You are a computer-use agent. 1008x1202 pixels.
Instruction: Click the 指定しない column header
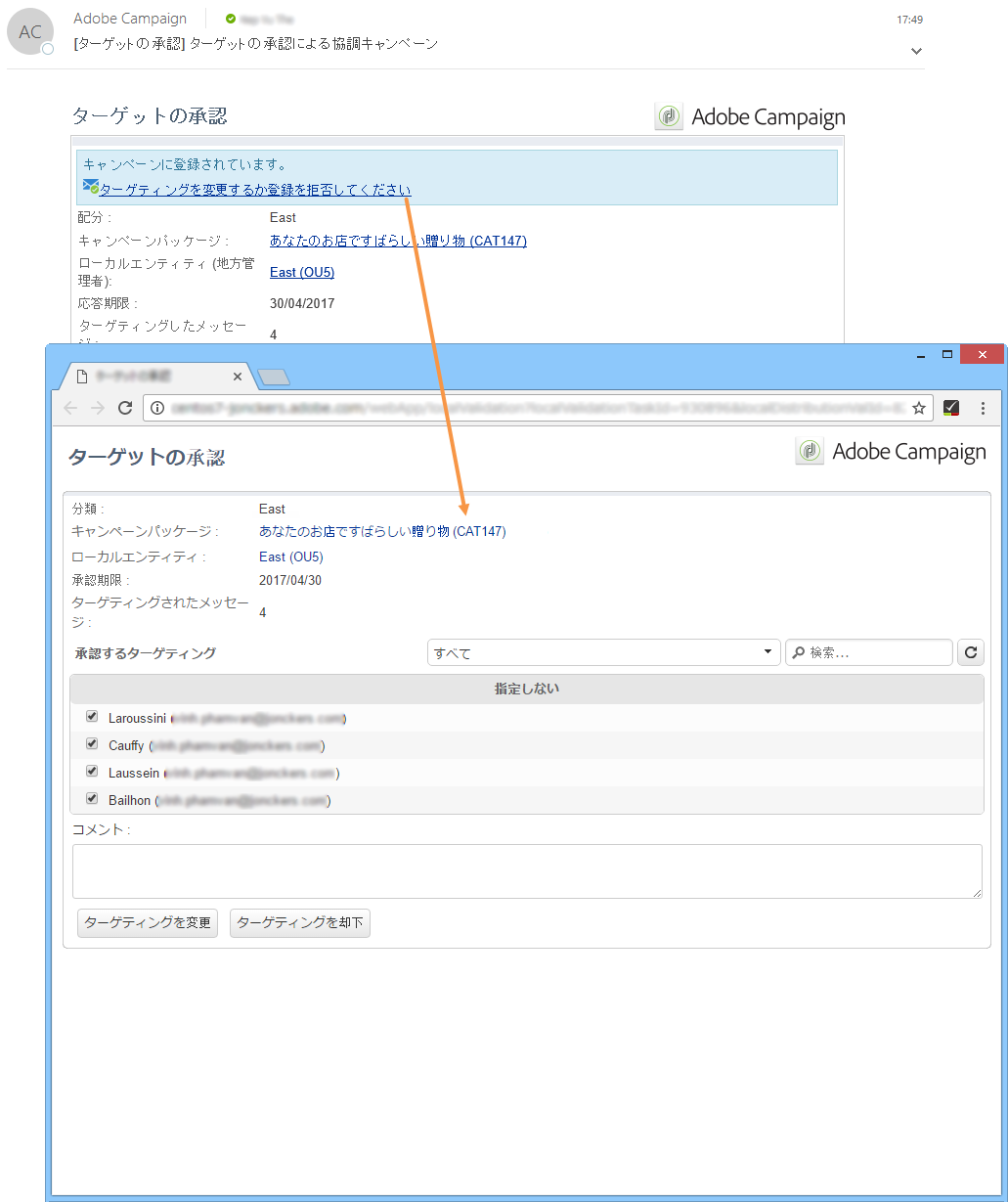(527, 690)
